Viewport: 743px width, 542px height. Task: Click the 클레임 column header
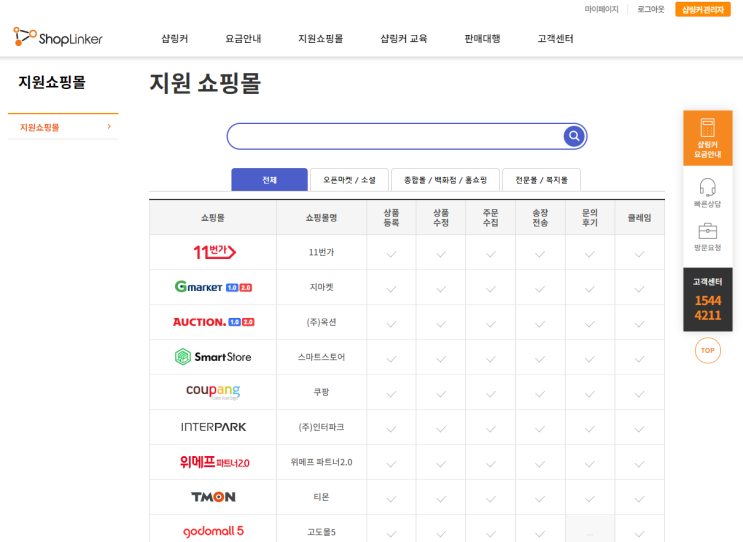pyautogui.click(x=639, y=217)
